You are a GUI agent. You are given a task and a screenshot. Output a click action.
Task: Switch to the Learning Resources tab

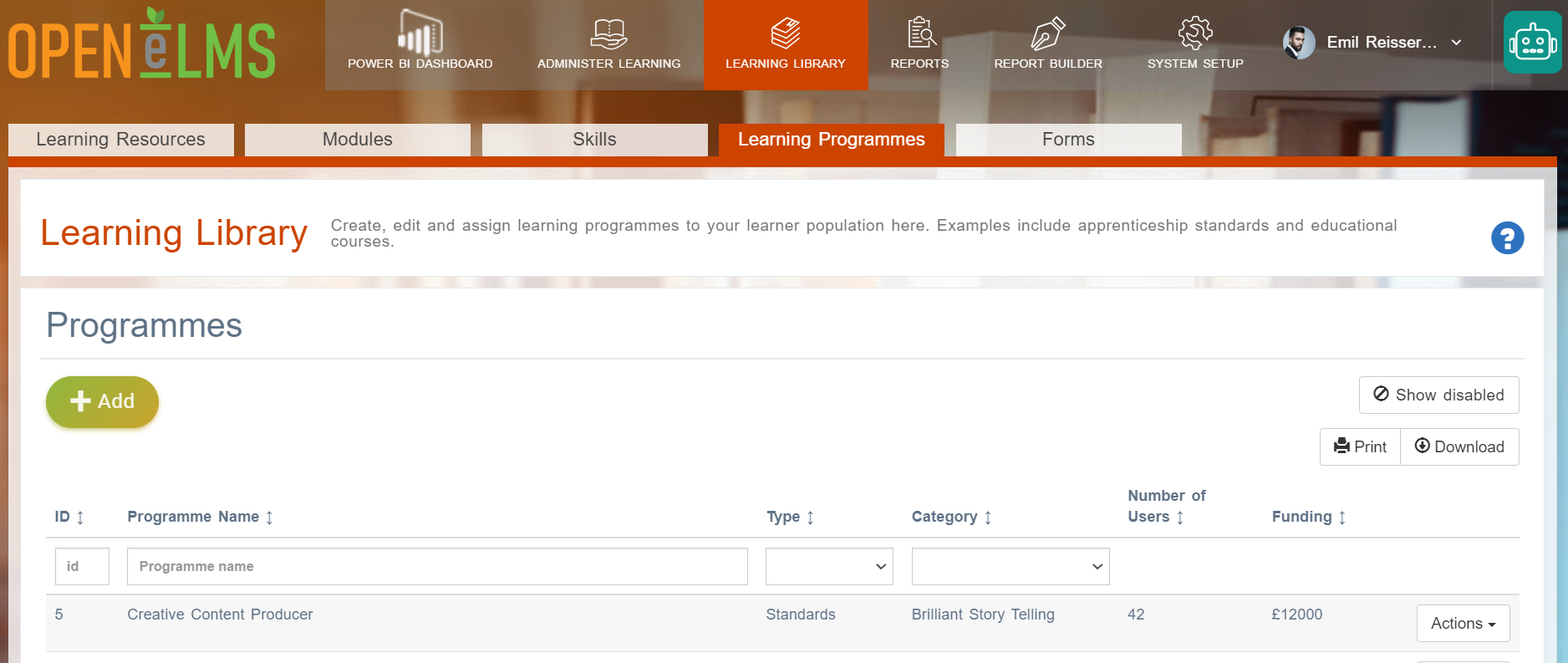[120, 140]
